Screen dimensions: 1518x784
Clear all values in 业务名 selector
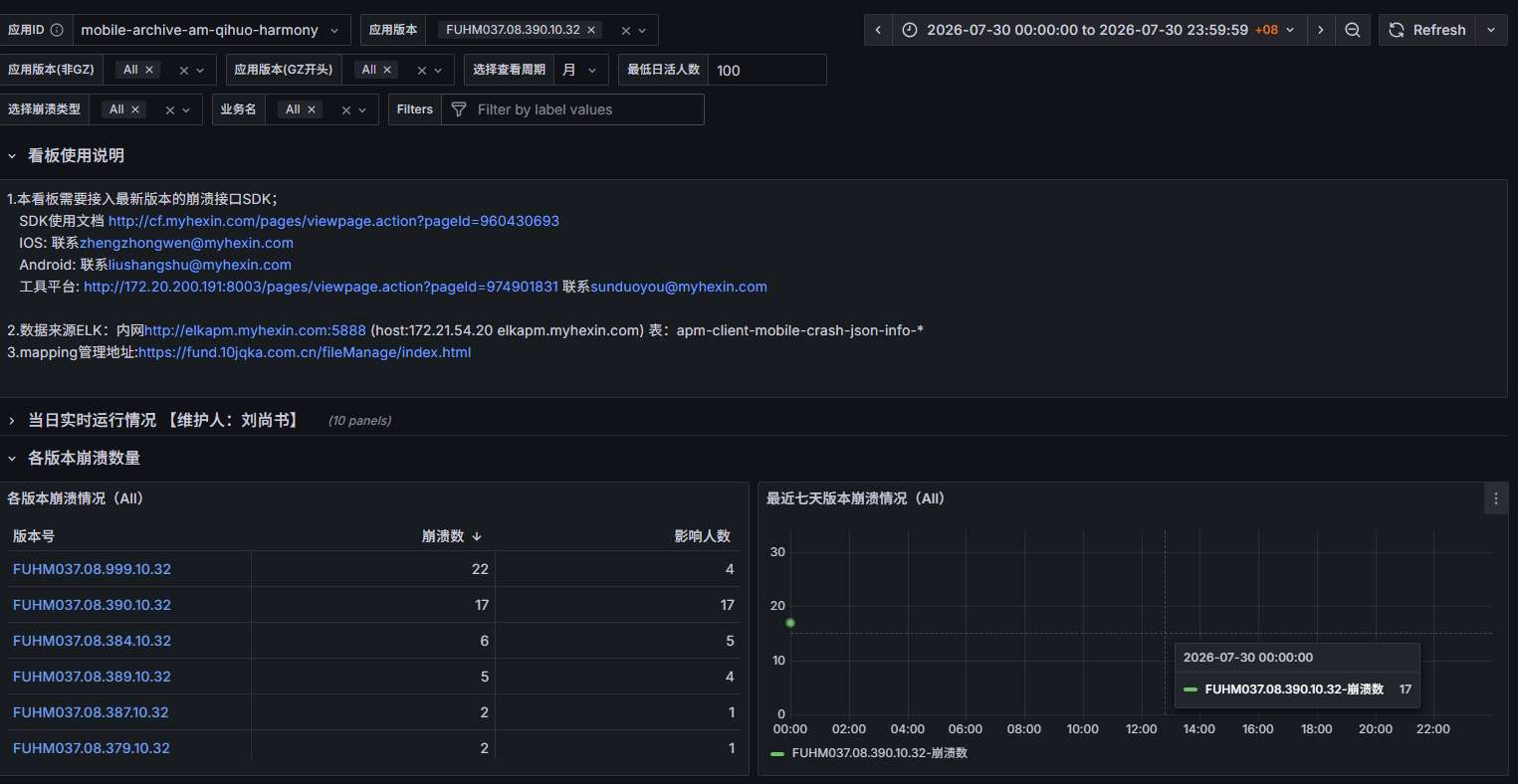pos(346,110)
